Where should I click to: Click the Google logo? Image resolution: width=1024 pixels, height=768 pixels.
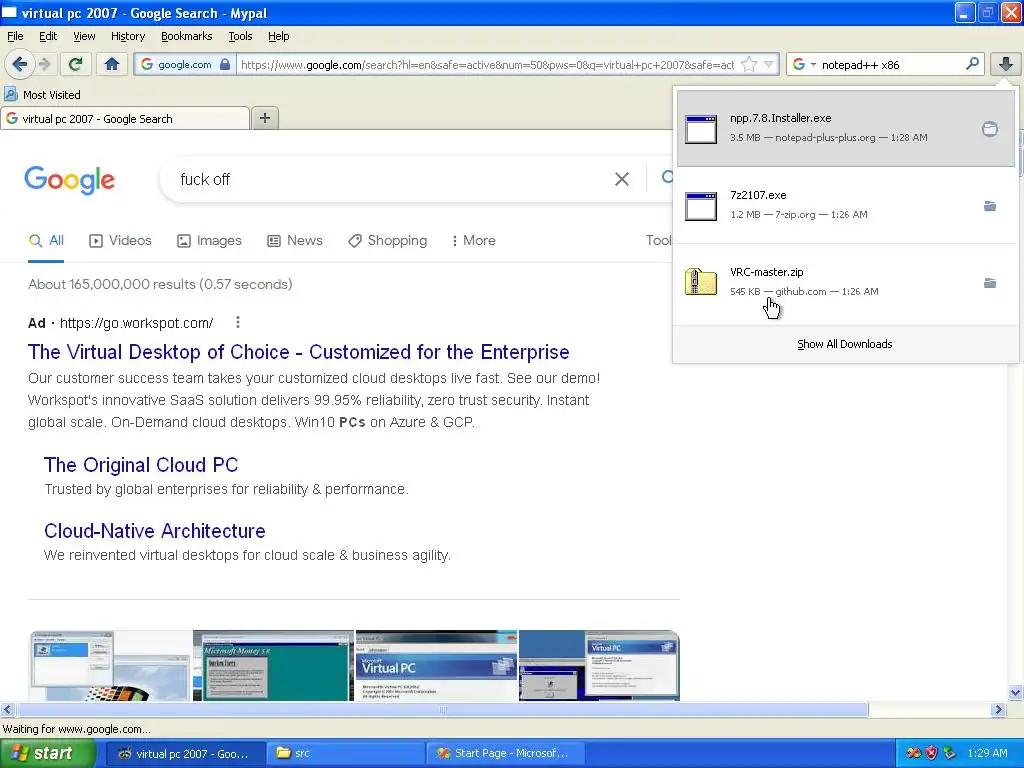[70, 180]
